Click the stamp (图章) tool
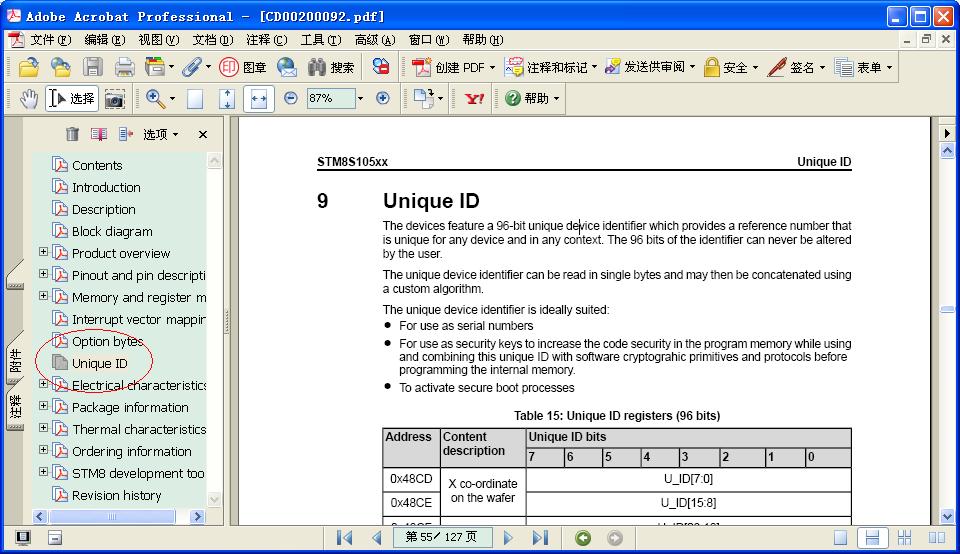Viewport: 960px width, 554px height. tap(243, 67)
